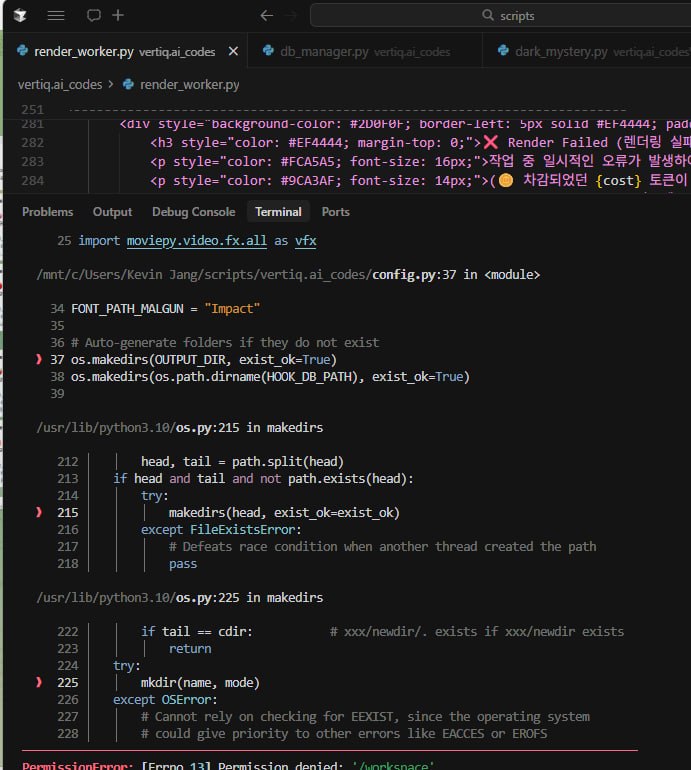Go forward with the right arrow
The height and width of the screenshot is (770, 691).
pos(292,16)
